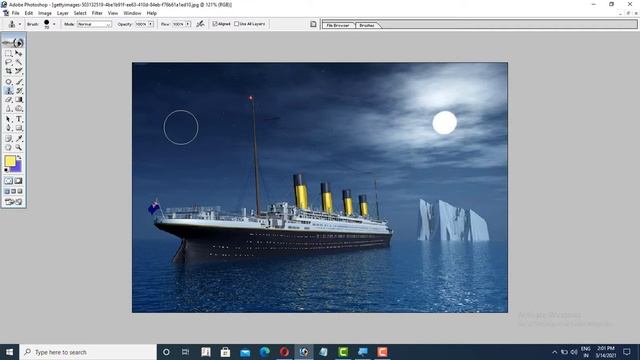Show hidden icons in system tray
The width and height of the screenshot is (640, 360).
click(x=554, y=352)
